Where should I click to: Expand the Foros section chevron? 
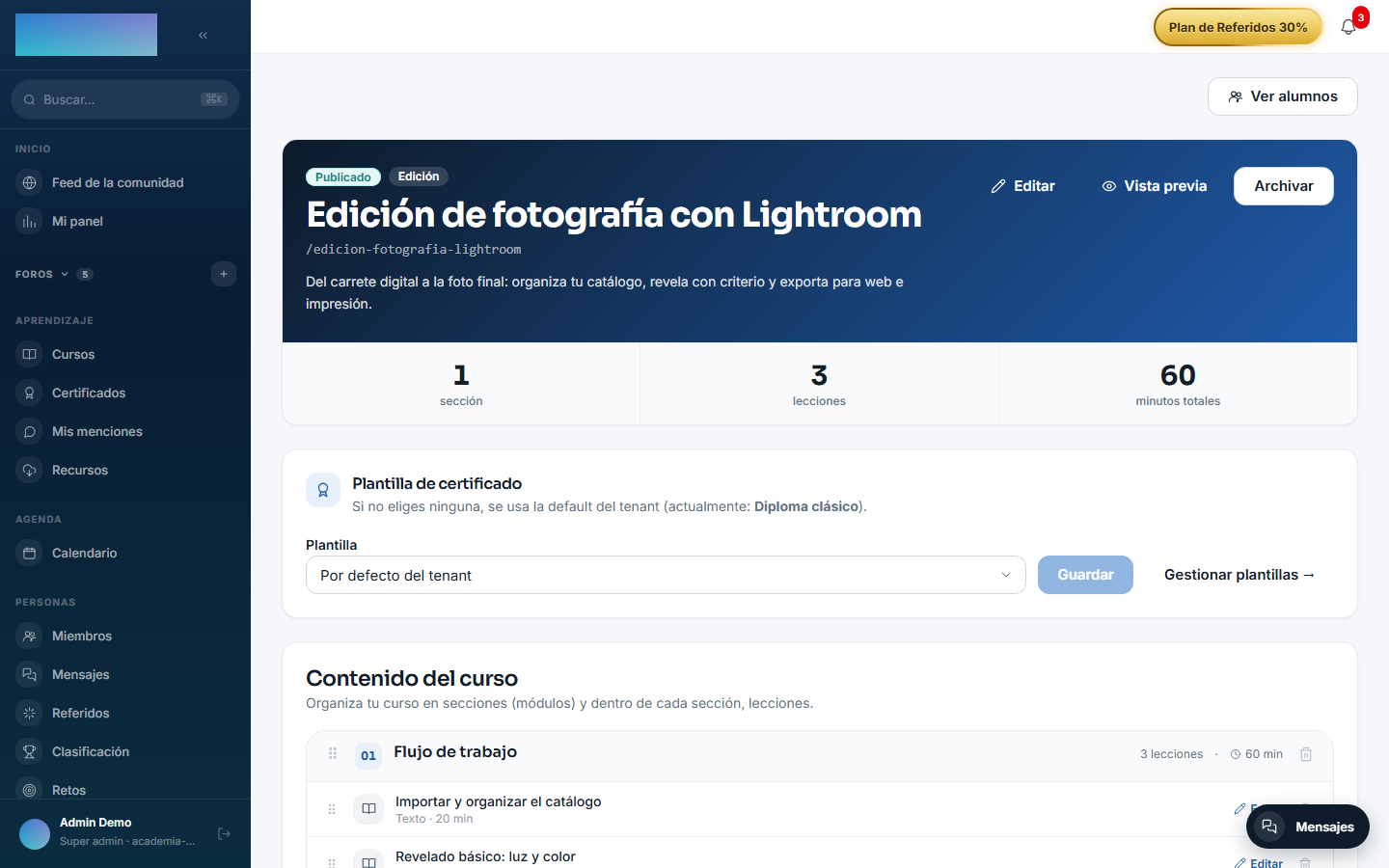click(65, 274)
